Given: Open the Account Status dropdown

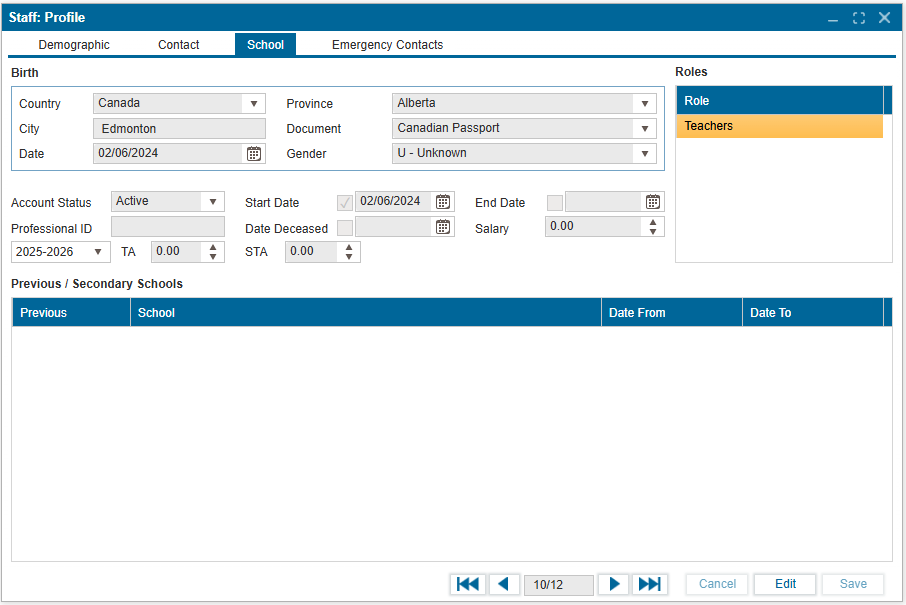Looking at the screenshot, I should coord(212,202).
